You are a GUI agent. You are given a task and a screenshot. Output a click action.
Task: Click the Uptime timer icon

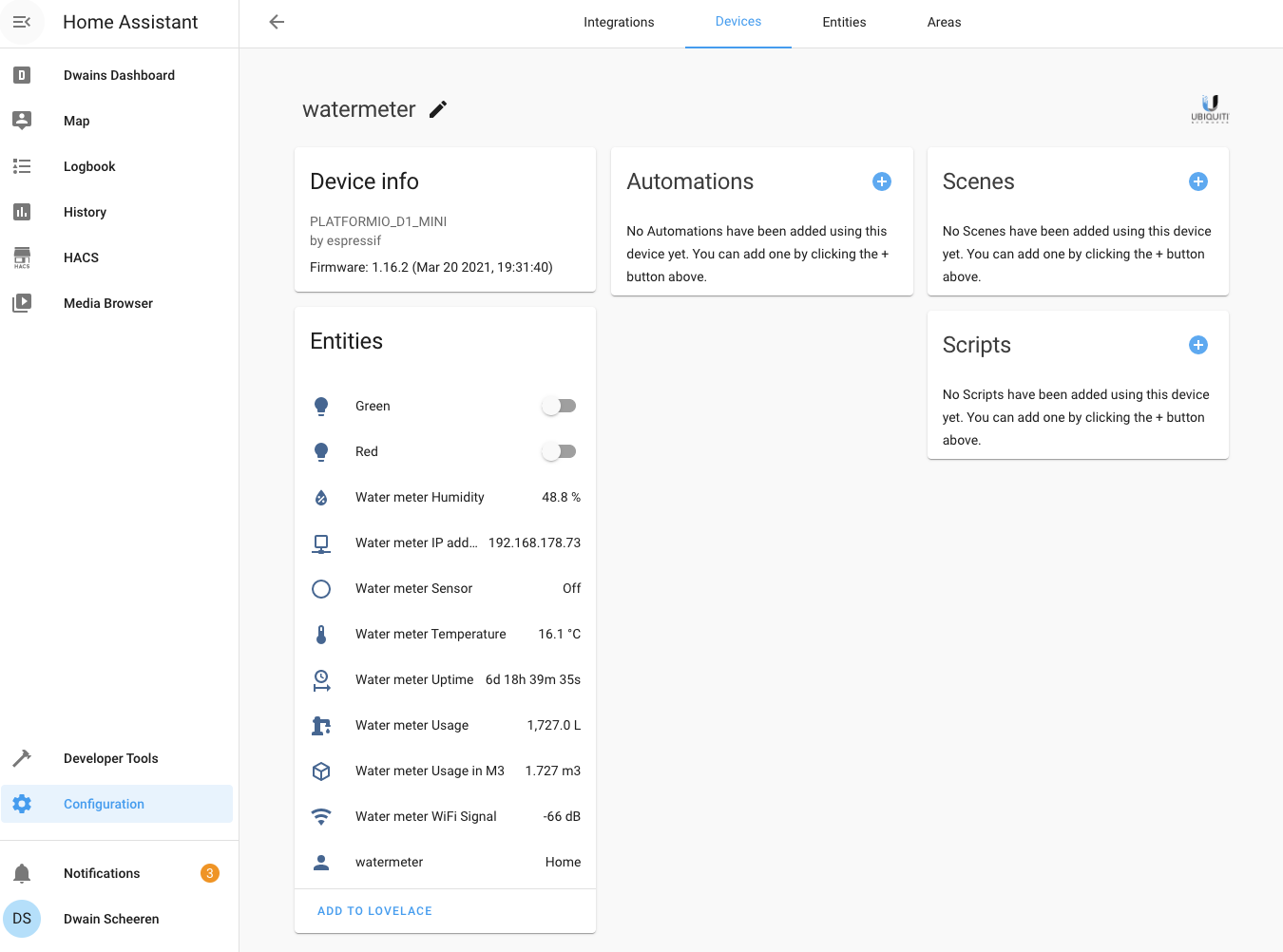321,679
